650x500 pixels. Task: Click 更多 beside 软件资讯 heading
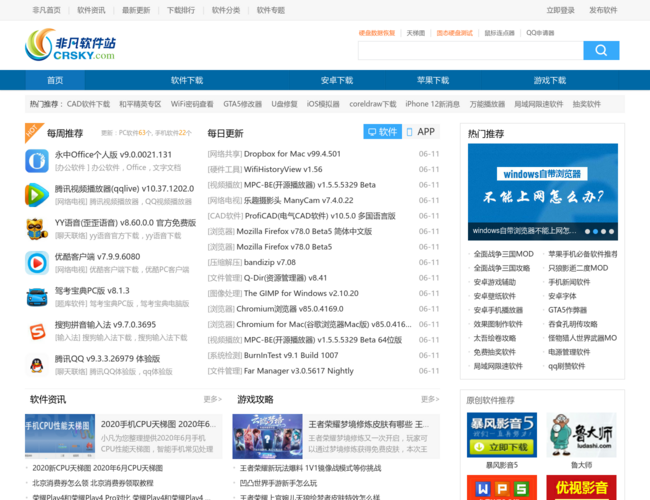[x=213, y=399]
